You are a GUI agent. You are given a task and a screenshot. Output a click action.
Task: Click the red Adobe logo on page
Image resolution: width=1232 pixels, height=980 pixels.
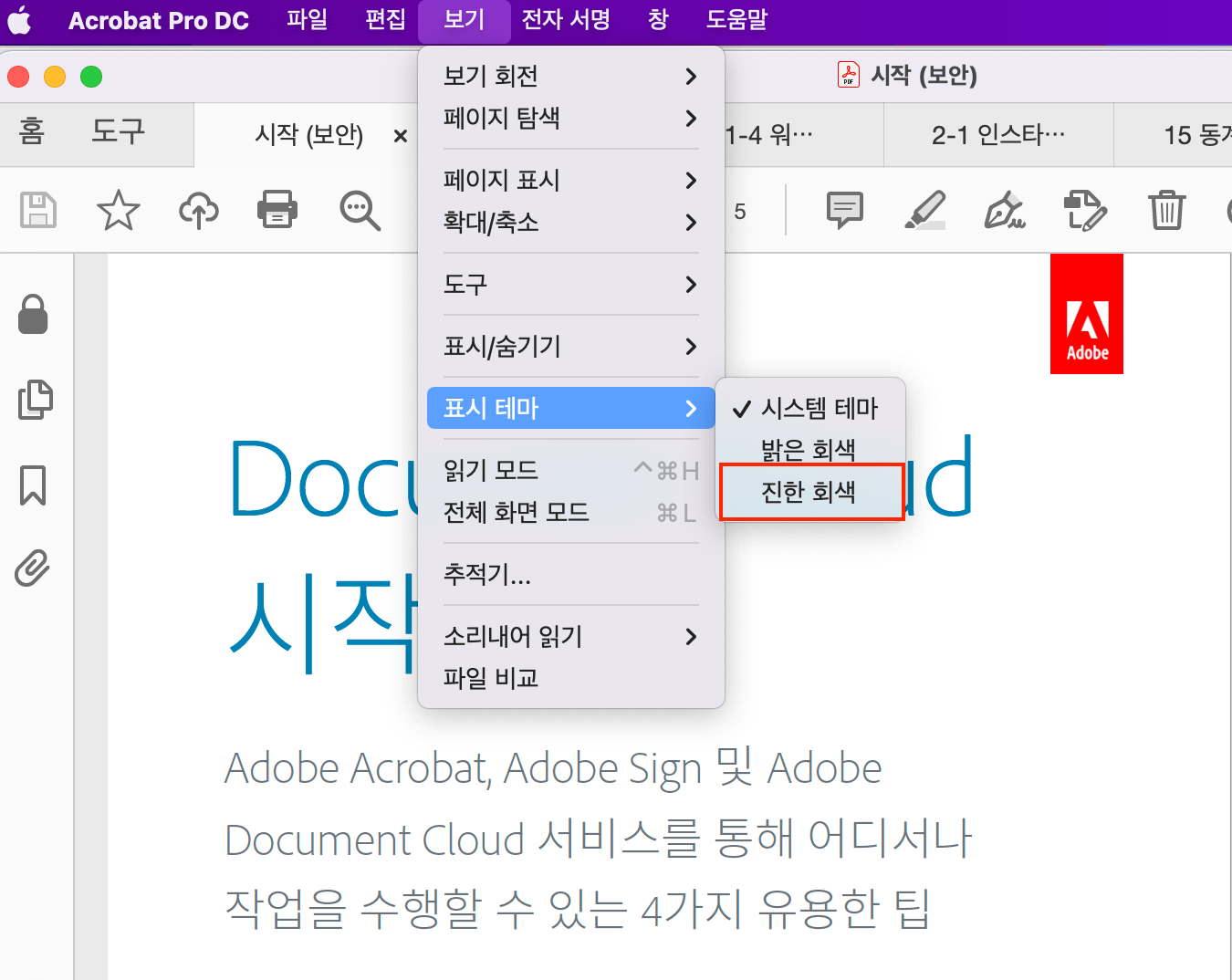point(1087,314)
